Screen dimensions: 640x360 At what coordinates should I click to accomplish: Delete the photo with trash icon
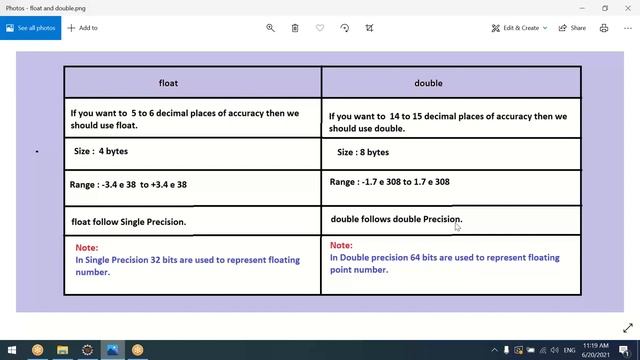295,28
